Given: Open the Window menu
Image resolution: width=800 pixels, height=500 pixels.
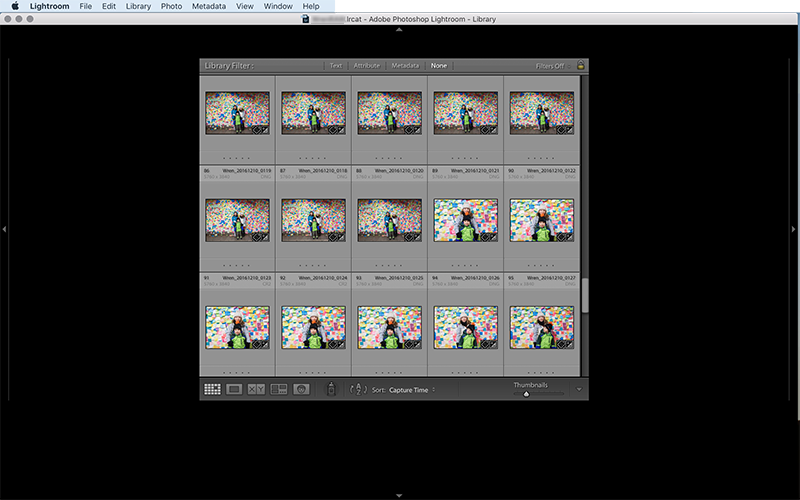Looking at the screenshot, I should (278, 6).
